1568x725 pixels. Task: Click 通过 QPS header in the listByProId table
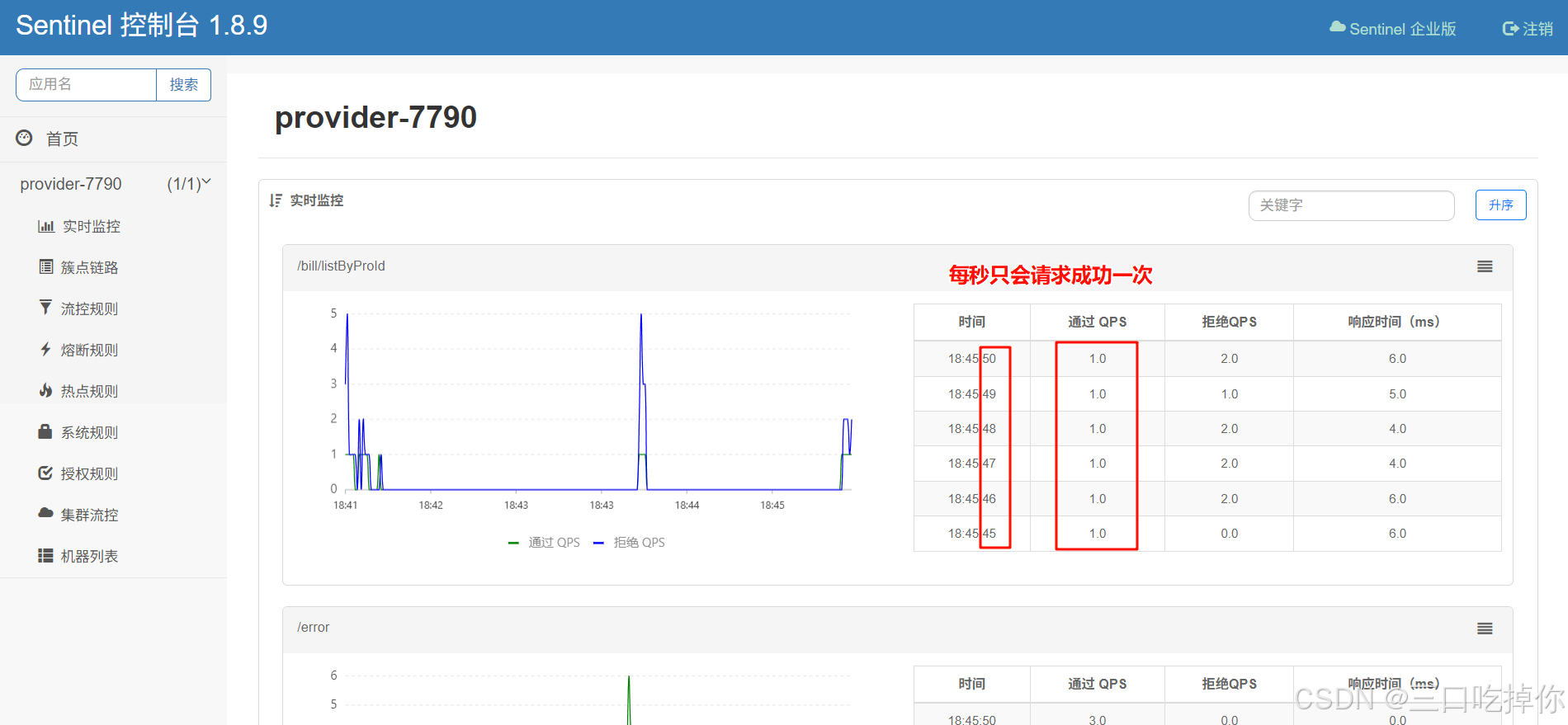tap(1097, 322)
